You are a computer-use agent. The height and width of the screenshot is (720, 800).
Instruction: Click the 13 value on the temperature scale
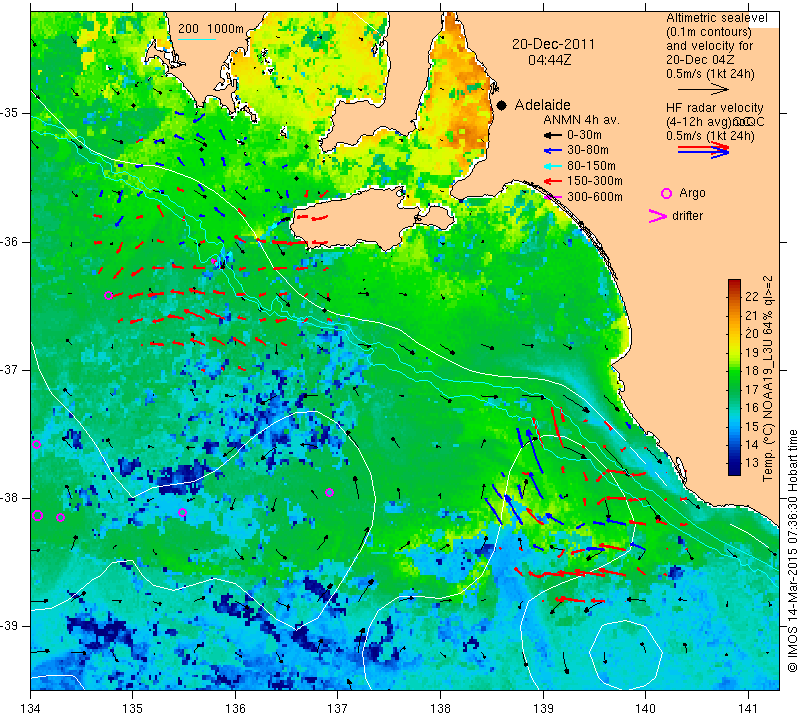pyautogui.click(x=752, y=463)
